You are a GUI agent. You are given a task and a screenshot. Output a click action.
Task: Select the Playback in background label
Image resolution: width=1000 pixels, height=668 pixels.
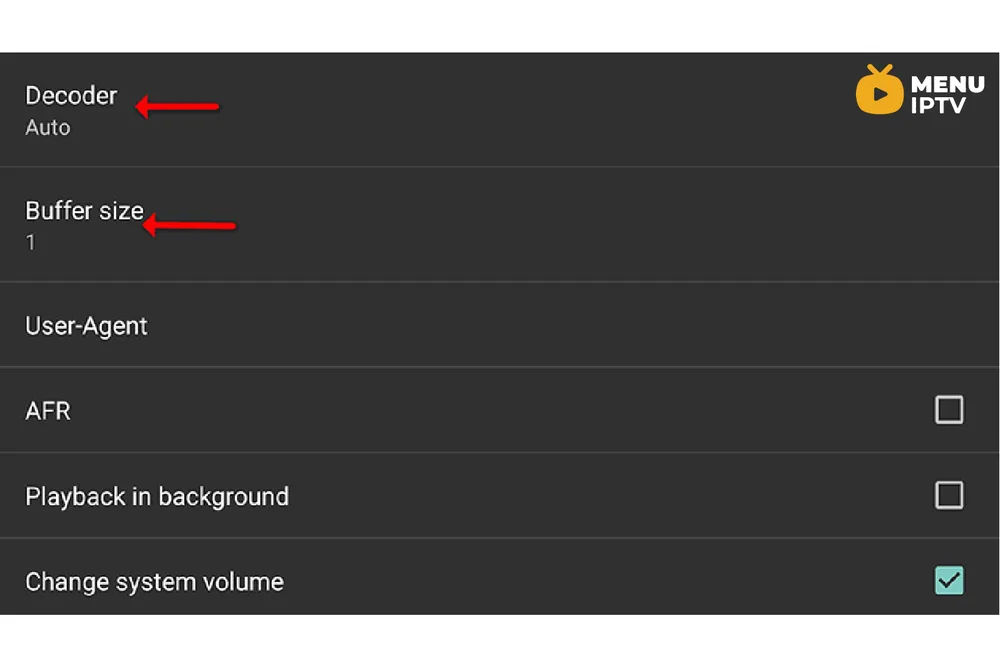click(x=157, y=496)
